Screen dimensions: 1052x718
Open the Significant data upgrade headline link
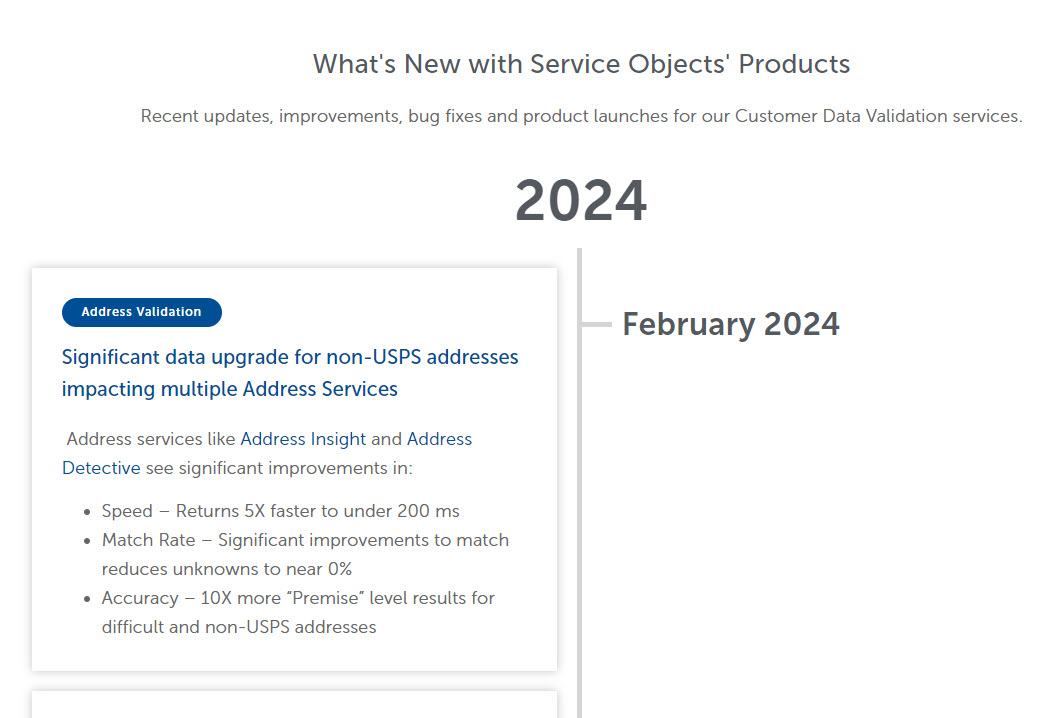click(x=290, y=373)
